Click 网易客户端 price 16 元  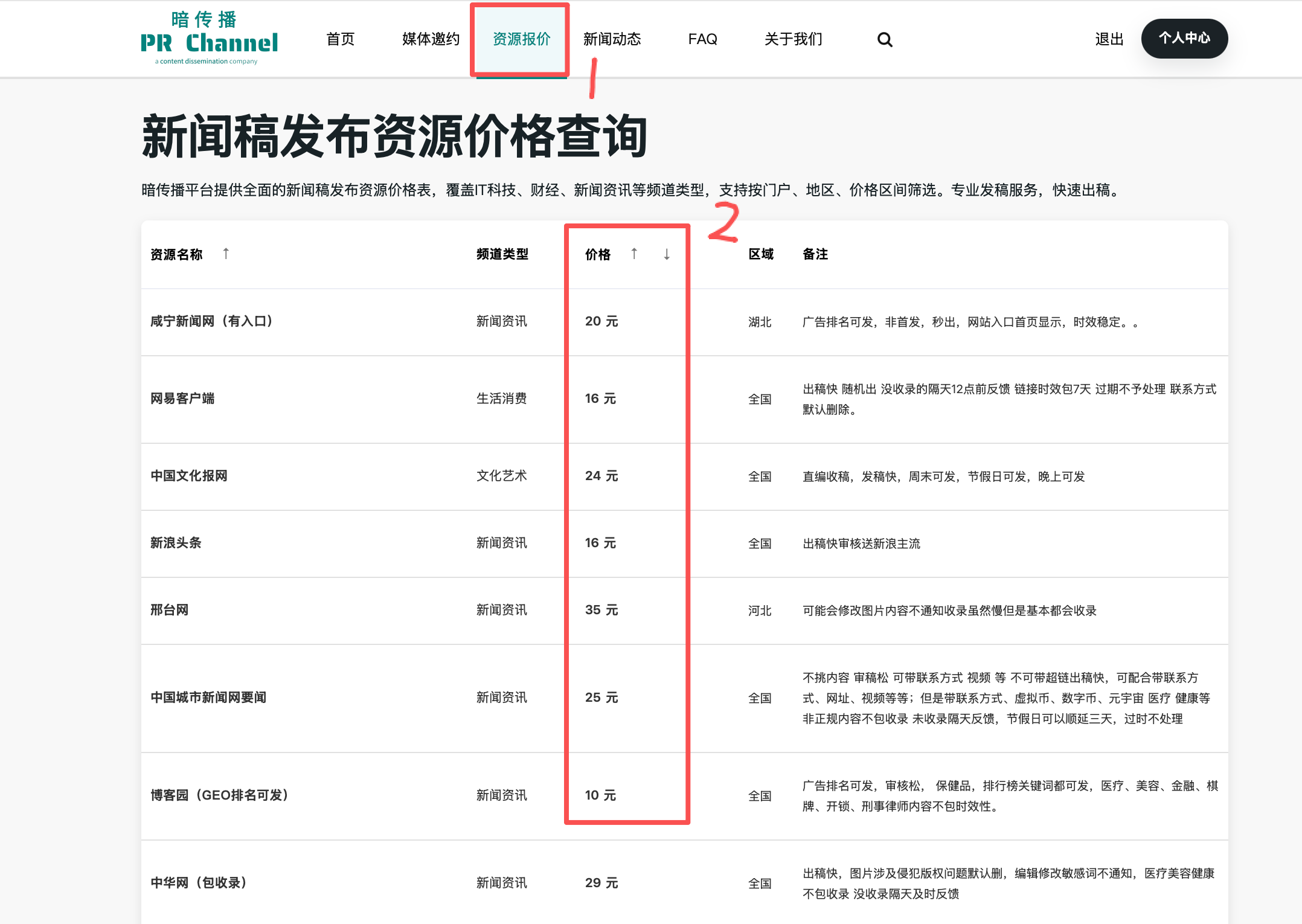(x=600, y=399)
